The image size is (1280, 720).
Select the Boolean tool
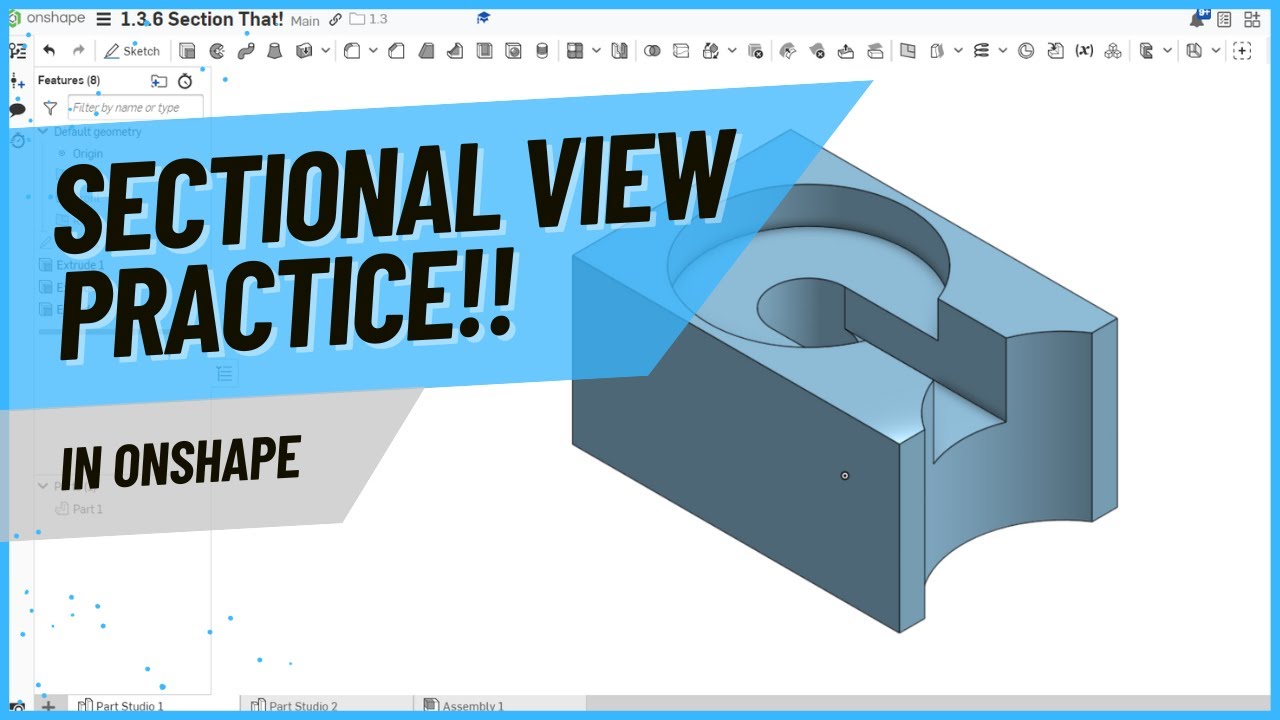pos(652,51)
